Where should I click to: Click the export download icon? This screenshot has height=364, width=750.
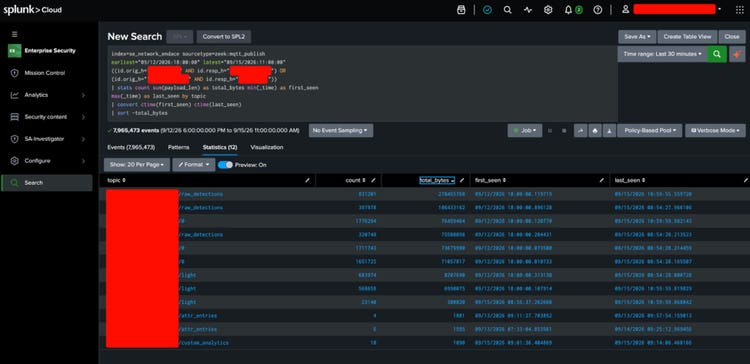[609, 131]
